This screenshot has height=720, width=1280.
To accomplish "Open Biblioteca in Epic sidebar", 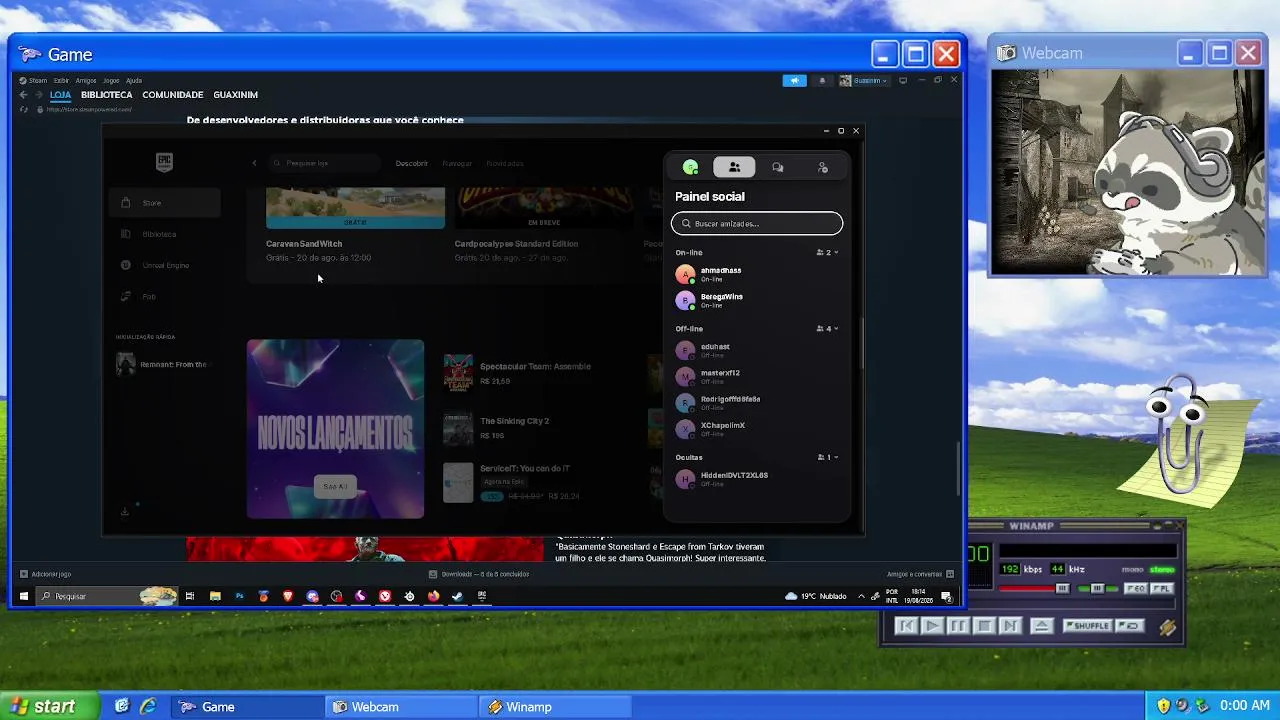I will [x=164, y=234].
